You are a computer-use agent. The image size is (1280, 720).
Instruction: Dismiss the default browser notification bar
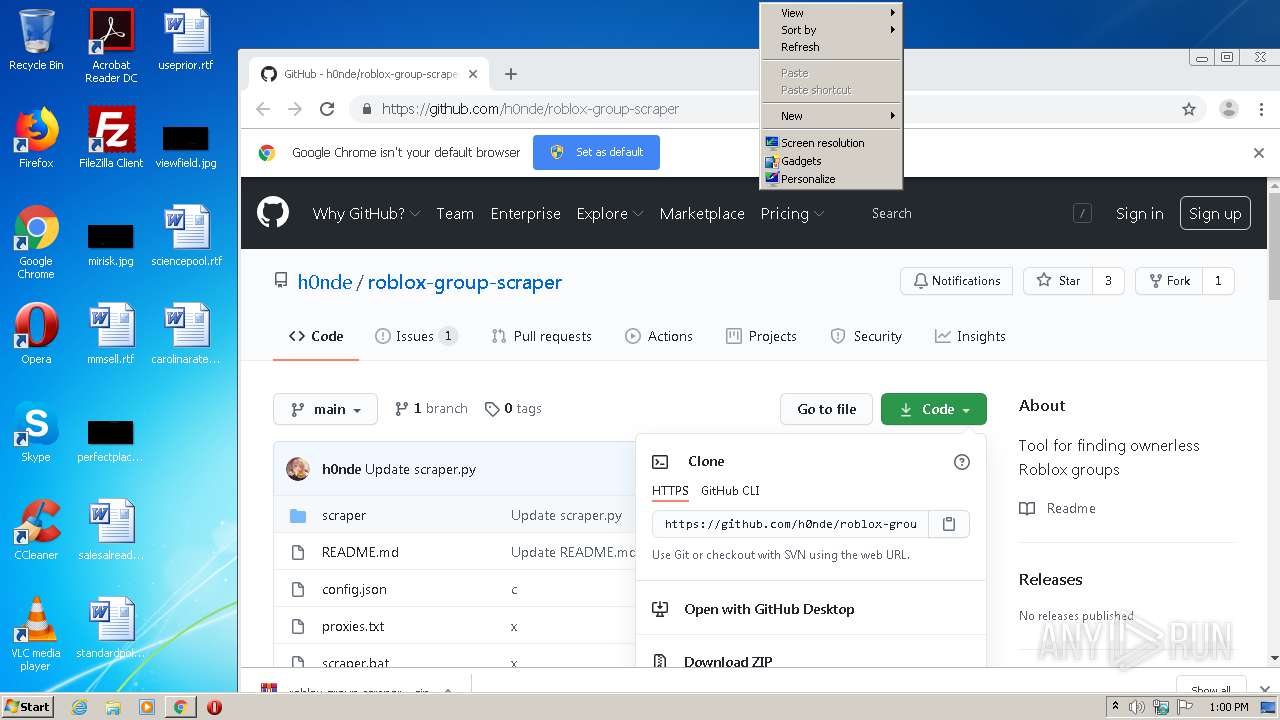[1259, 153]
